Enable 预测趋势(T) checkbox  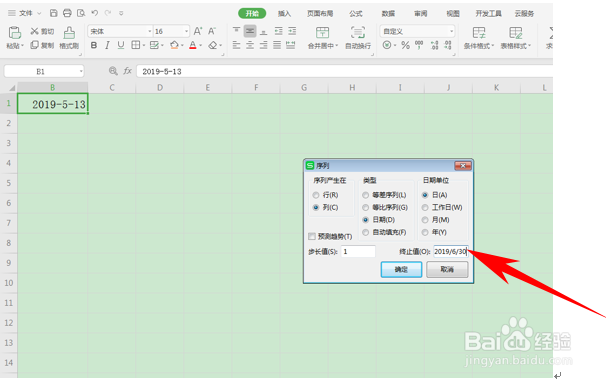[x=312, y=236]
